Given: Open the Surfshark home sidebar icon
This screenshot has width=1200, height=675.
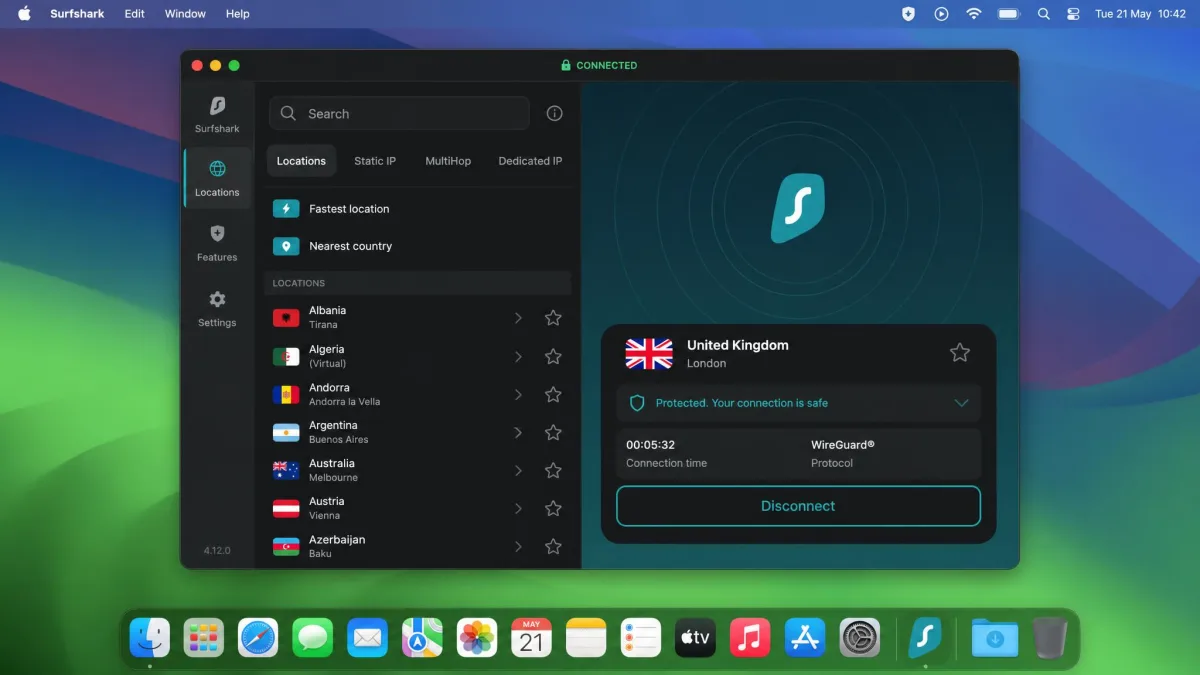Looking at the screenshot, I should pyautogui.click(x=217, y=106).
